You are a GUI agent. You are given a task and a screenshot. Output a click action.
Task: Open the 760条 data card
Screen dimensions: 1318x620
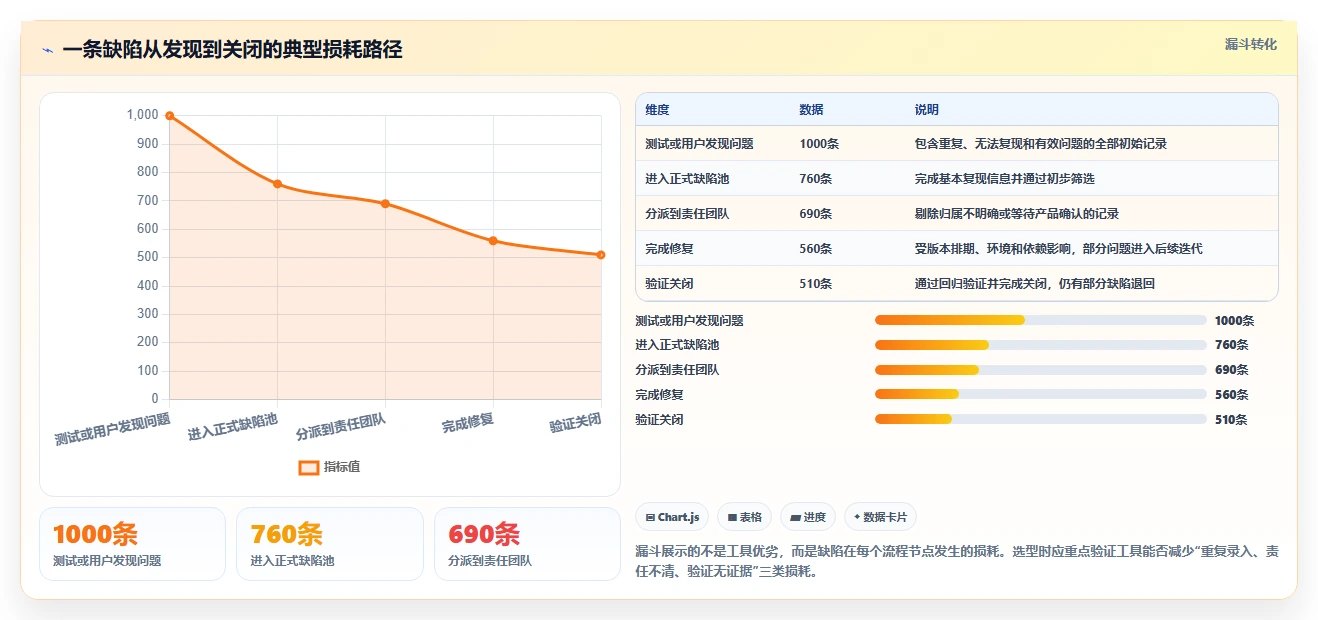[x=329, y=544]
